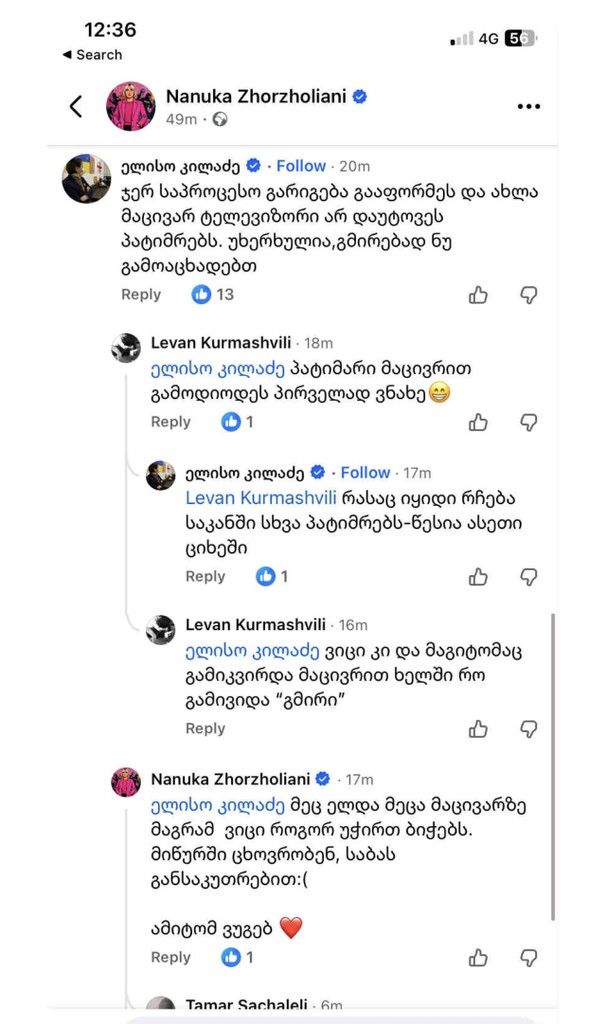This screenshot has width=606, height=1024.
Task: Toggle like on Nanuka Zhorzholiani's comment
Action: [478, 956]
